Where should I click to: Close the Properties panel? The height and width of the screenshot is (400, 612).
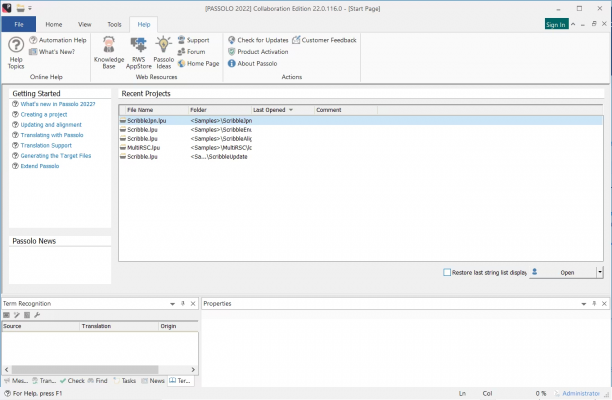(x=604, y=304)
